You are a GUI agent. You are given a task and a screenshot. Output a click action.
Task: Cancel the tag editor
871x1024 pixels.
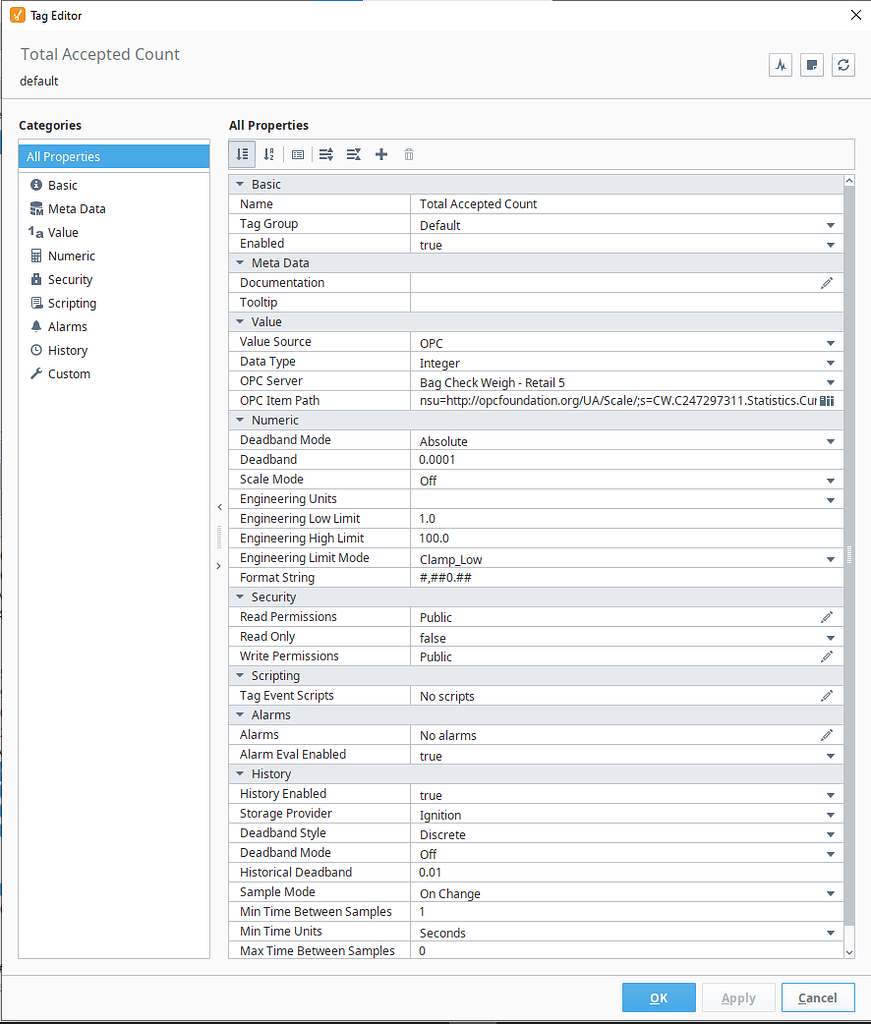click(817, 997)
